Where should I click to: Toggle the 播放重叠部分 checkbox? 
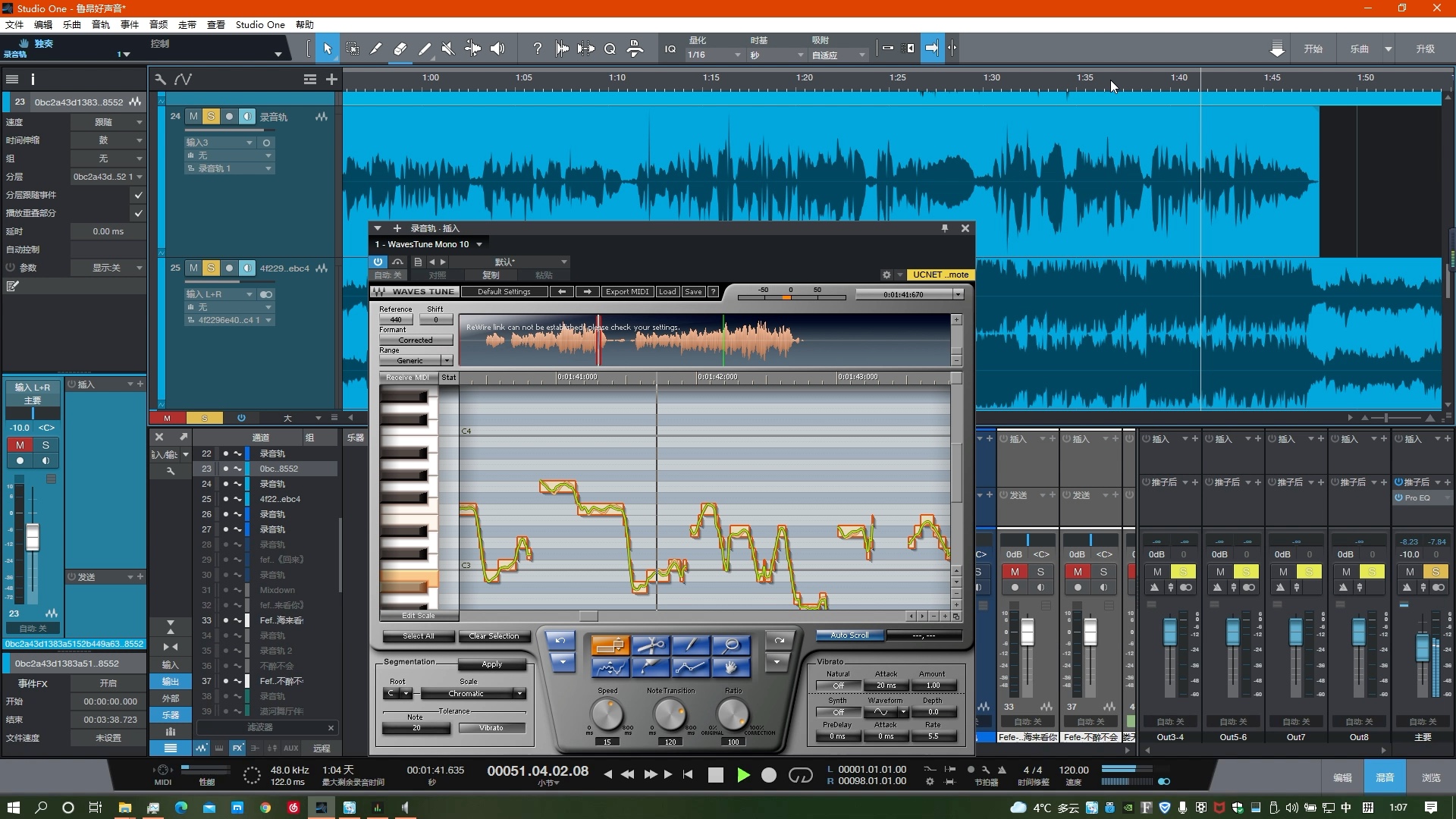pyautogui.click(x=138, y=213)
